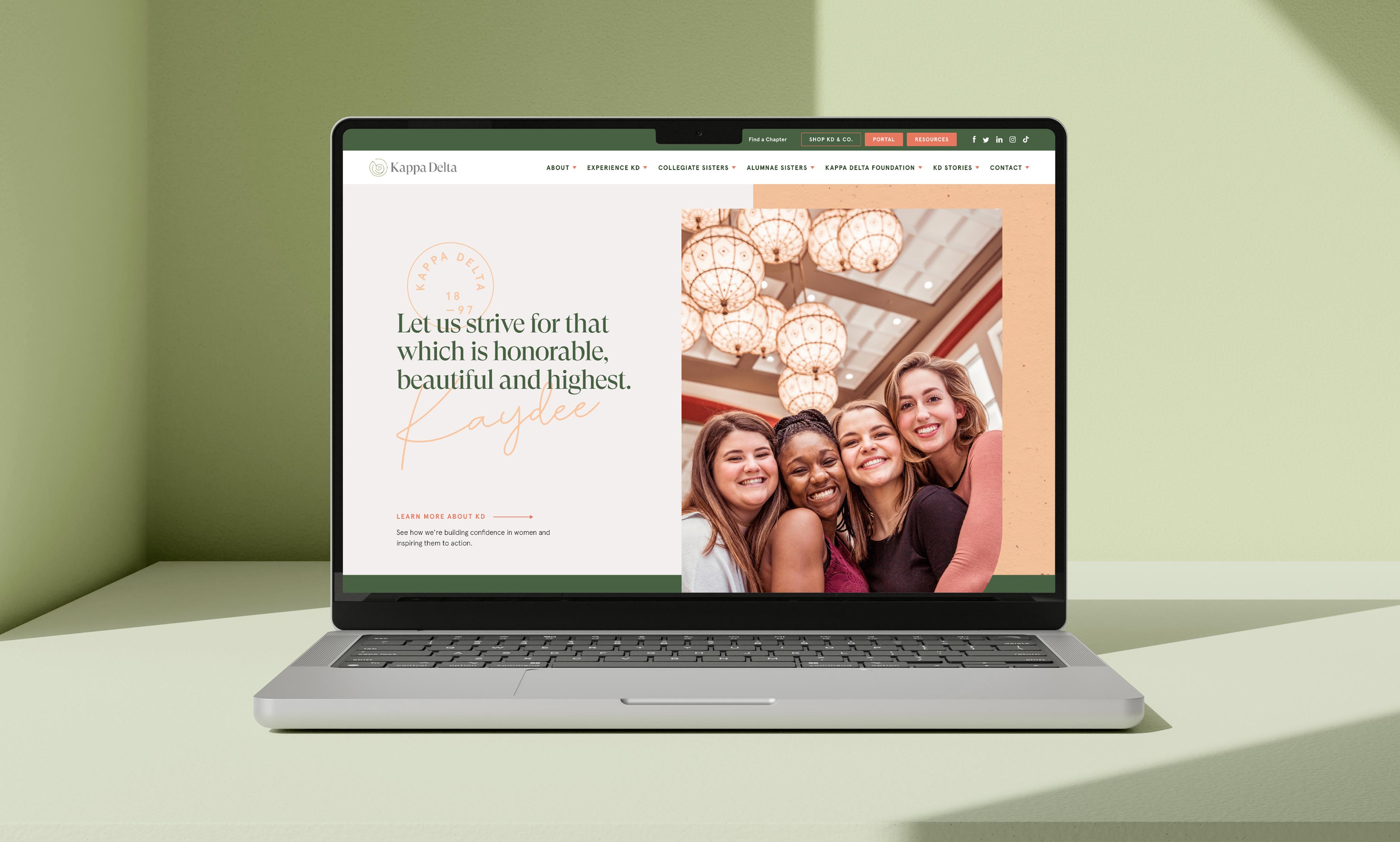This screenshot has width=1400, height=842.
Task: Click the Twitter icon in top bar
Action: coord(984,139)
